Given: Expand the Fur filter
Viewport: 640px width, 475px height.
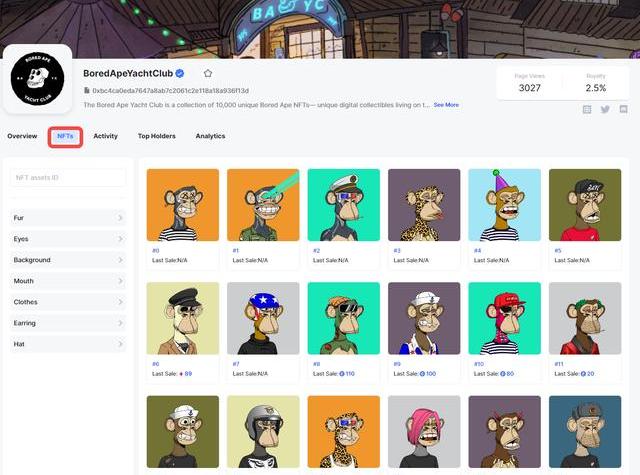Looking at the screenshot, I should [68, 218].
